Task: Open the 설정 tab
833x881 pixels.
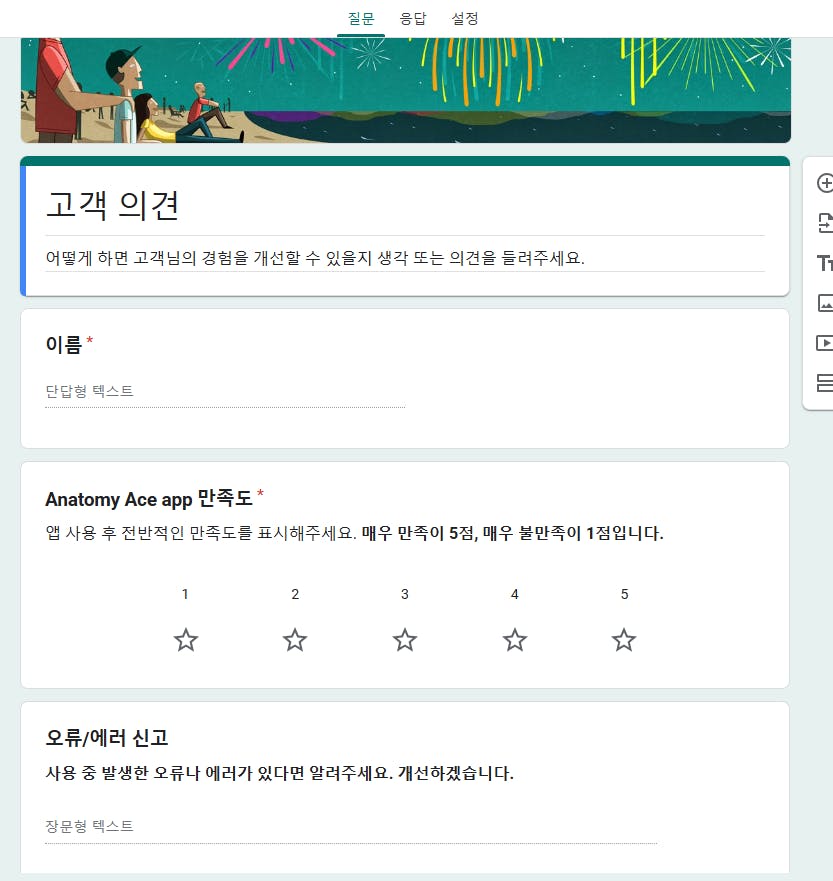Action: [465, 19]
